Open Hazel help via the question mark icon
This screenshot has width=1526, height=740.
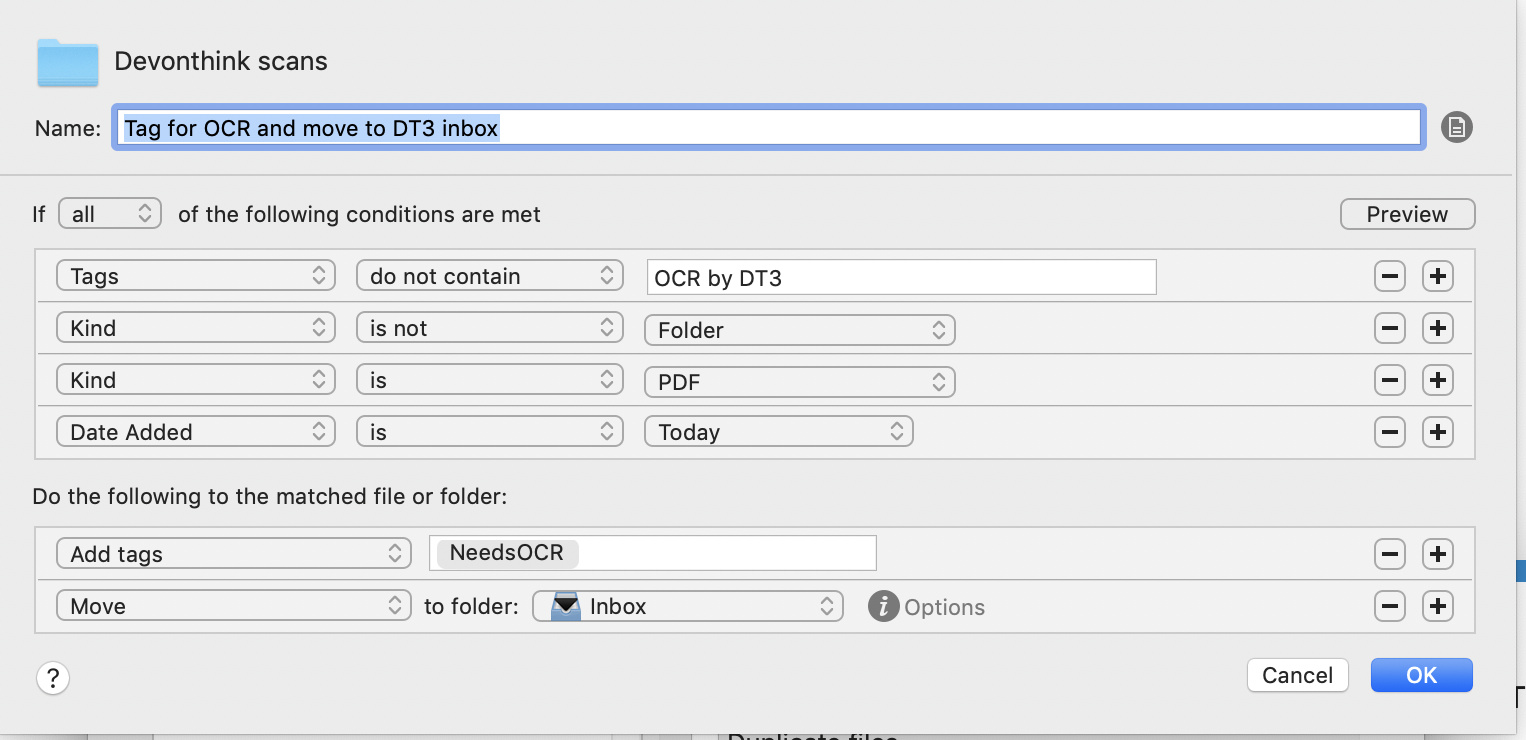[52, 678]
